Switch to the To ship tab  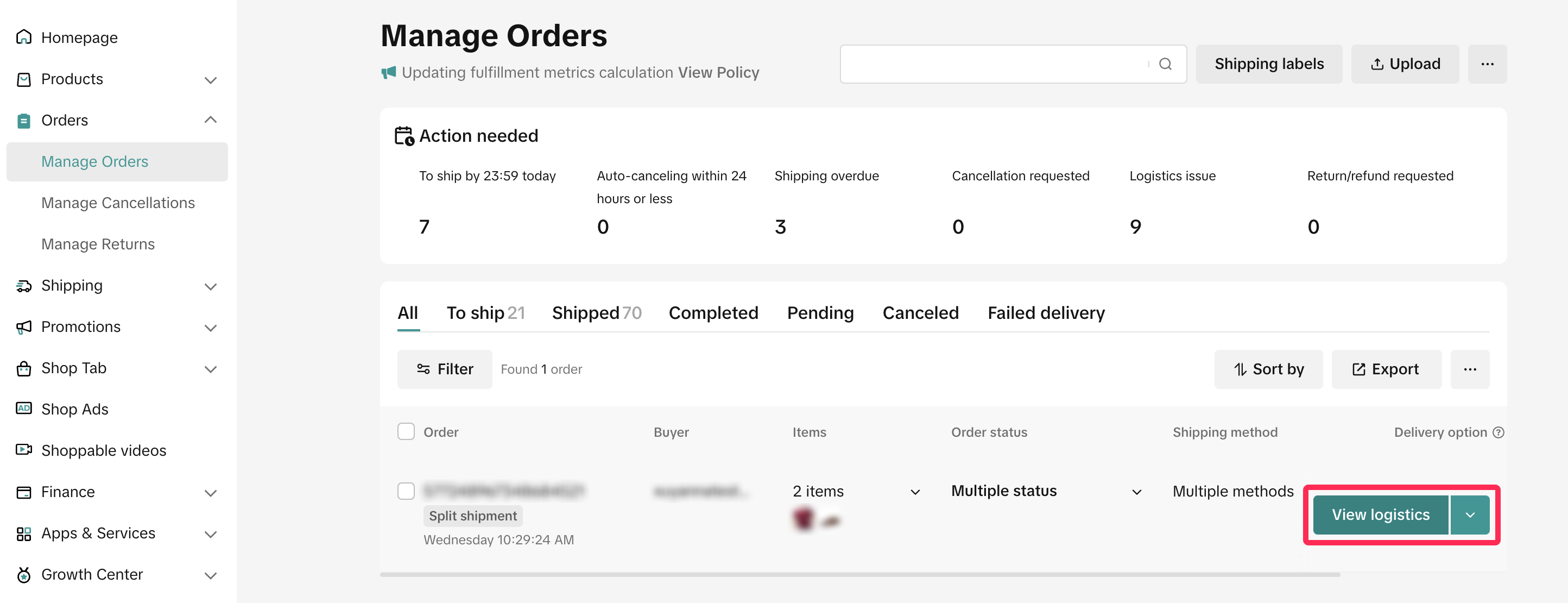[x=485, y=313]
